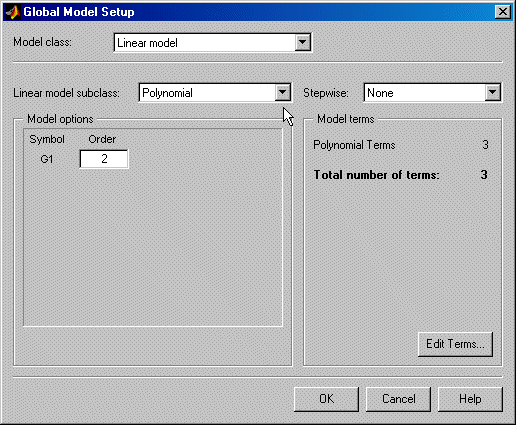Open the Stepwise dropdown arrow
The width and height of the screenshot is (516, 425).
tap(493, 92)
